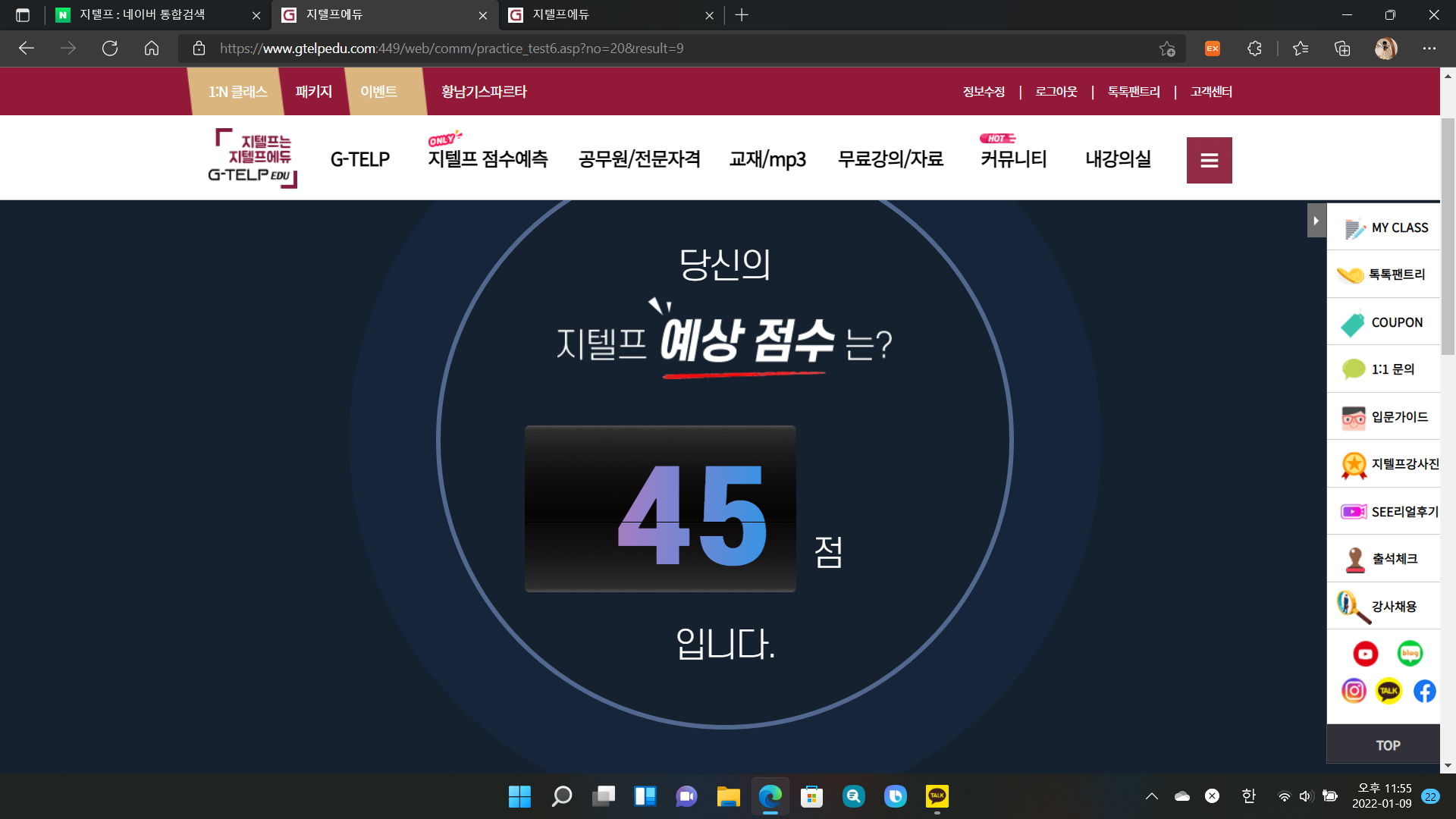Click 정보수정 link
The height and width of the screenshot is (819, 1456).
click(984, 92)
